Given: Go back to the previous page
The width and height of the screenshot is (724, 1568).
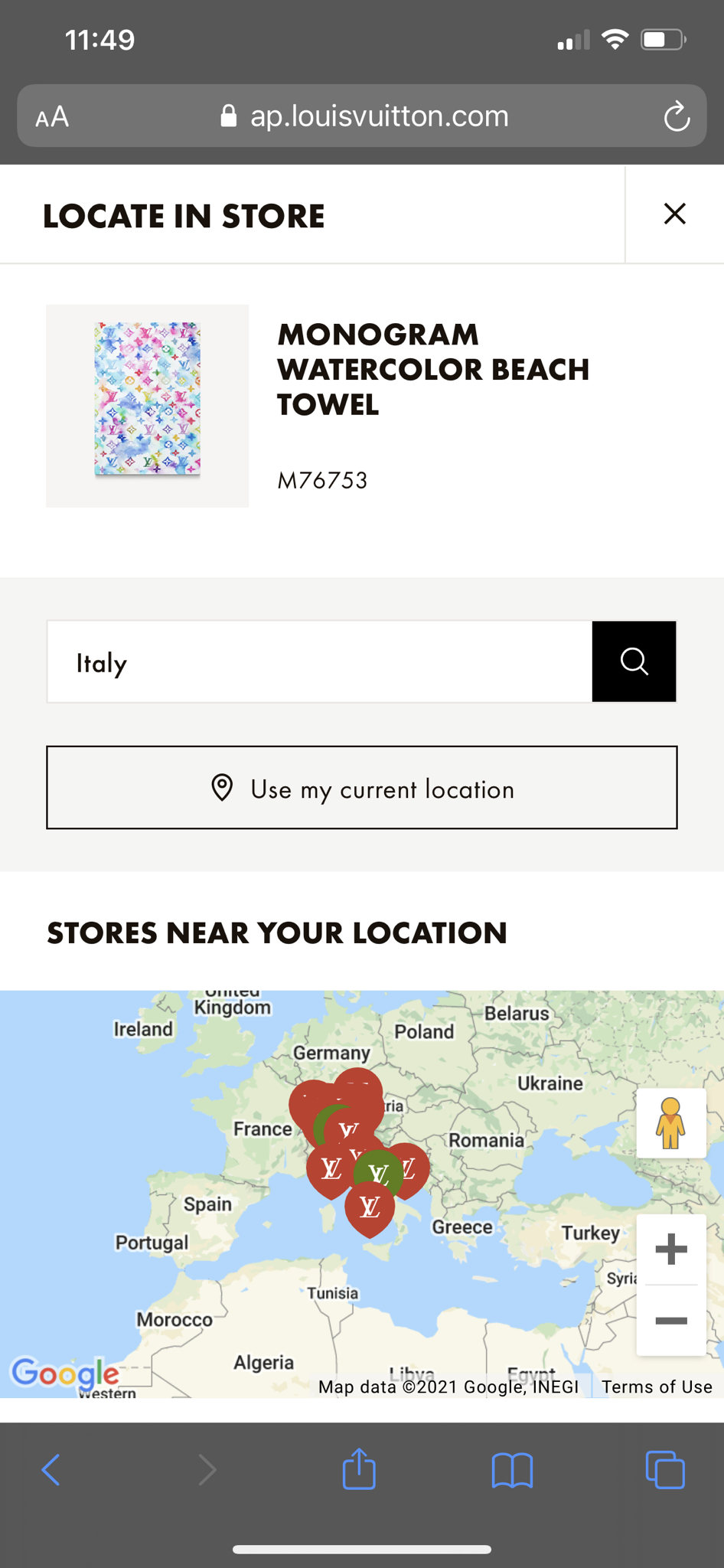Looking at the screenshot, I should click(x=51, y=1470).
